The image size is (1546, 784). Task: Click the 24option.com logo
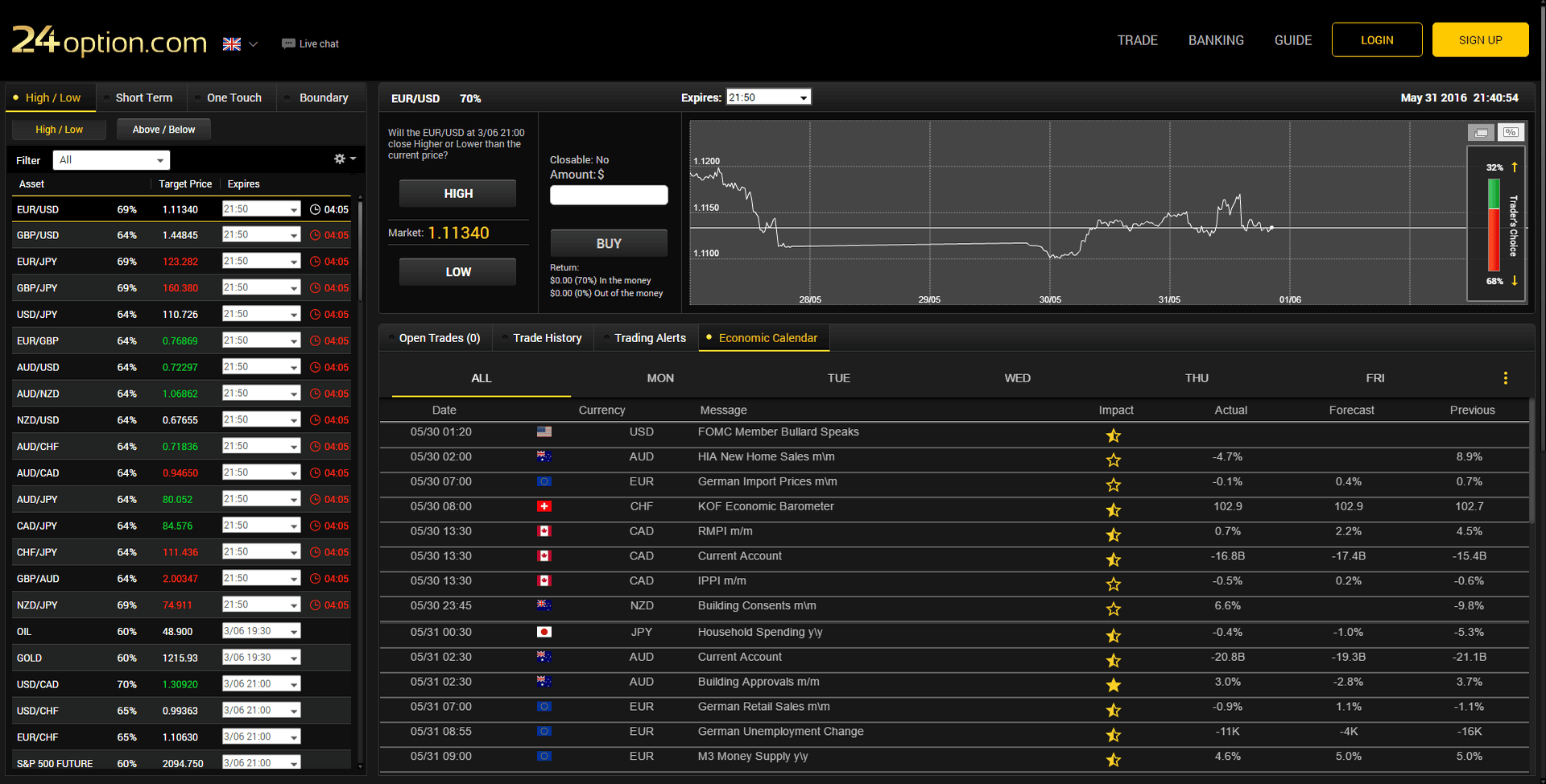[110, 40]
